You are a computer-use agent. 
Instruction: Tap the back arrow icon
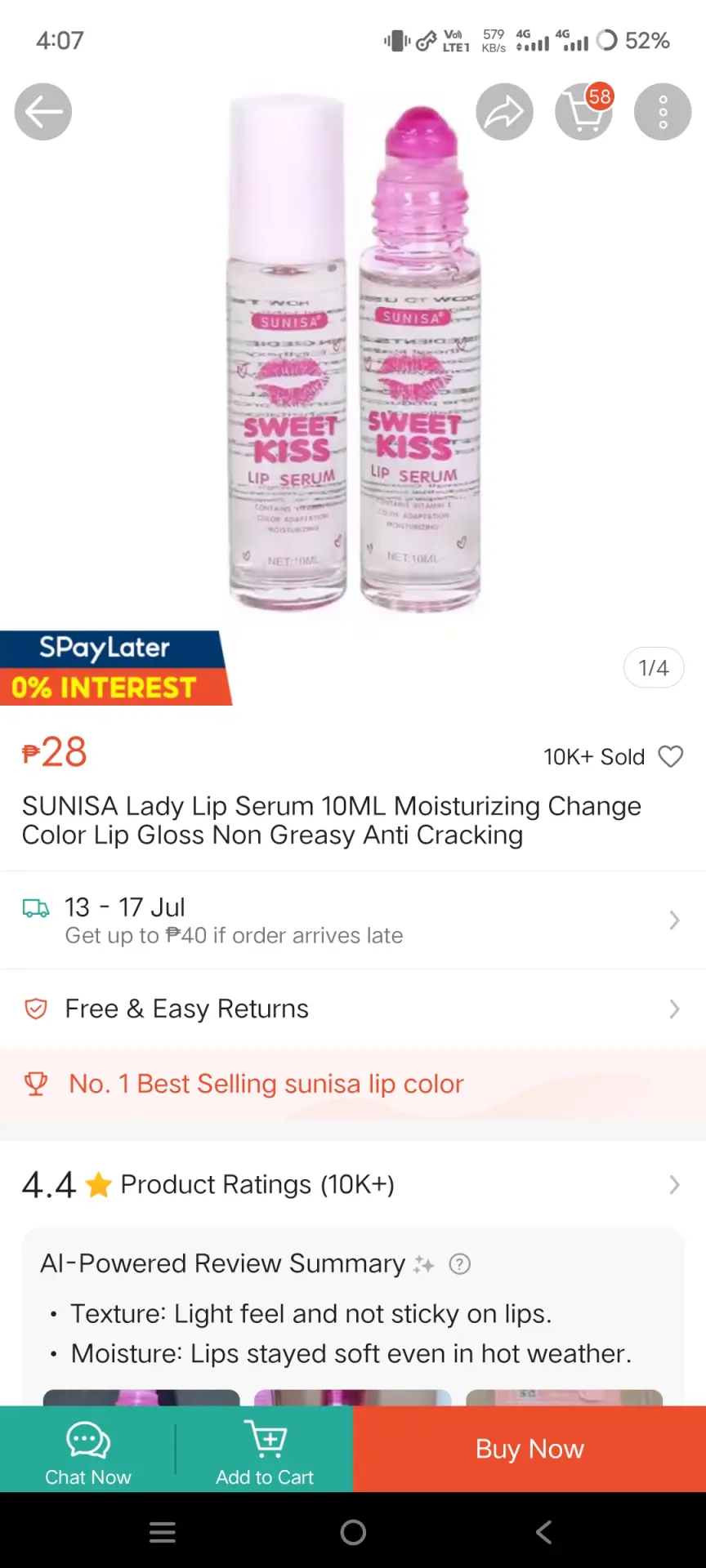tap(43, 112)
